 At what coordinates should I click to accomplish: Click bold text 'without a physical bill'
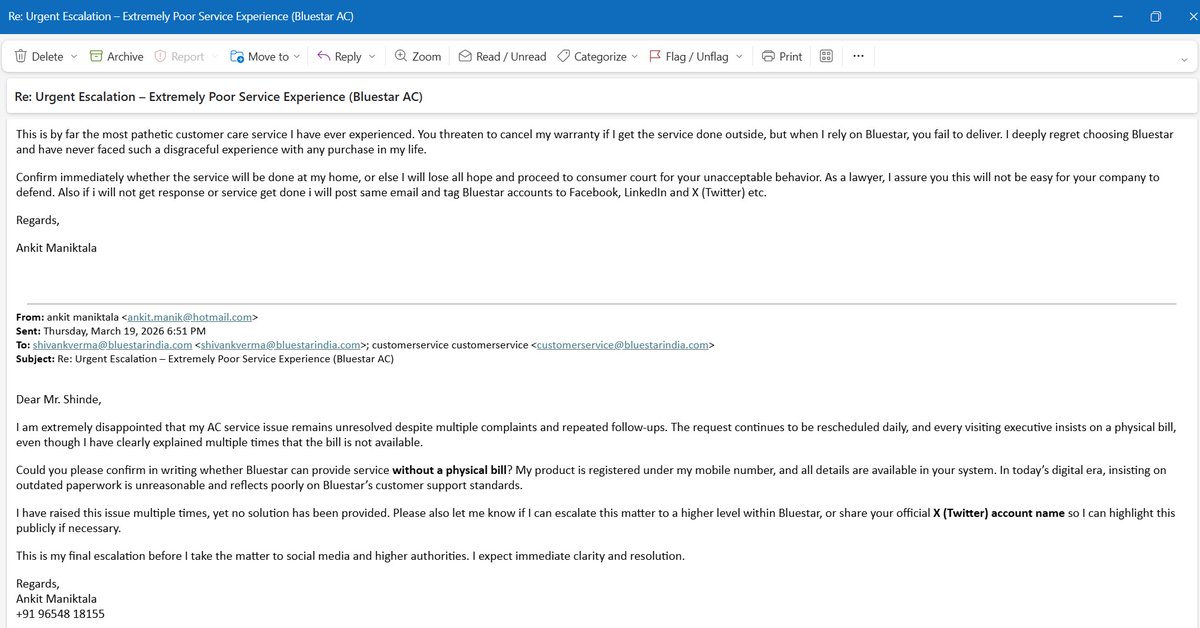point(452,470)
